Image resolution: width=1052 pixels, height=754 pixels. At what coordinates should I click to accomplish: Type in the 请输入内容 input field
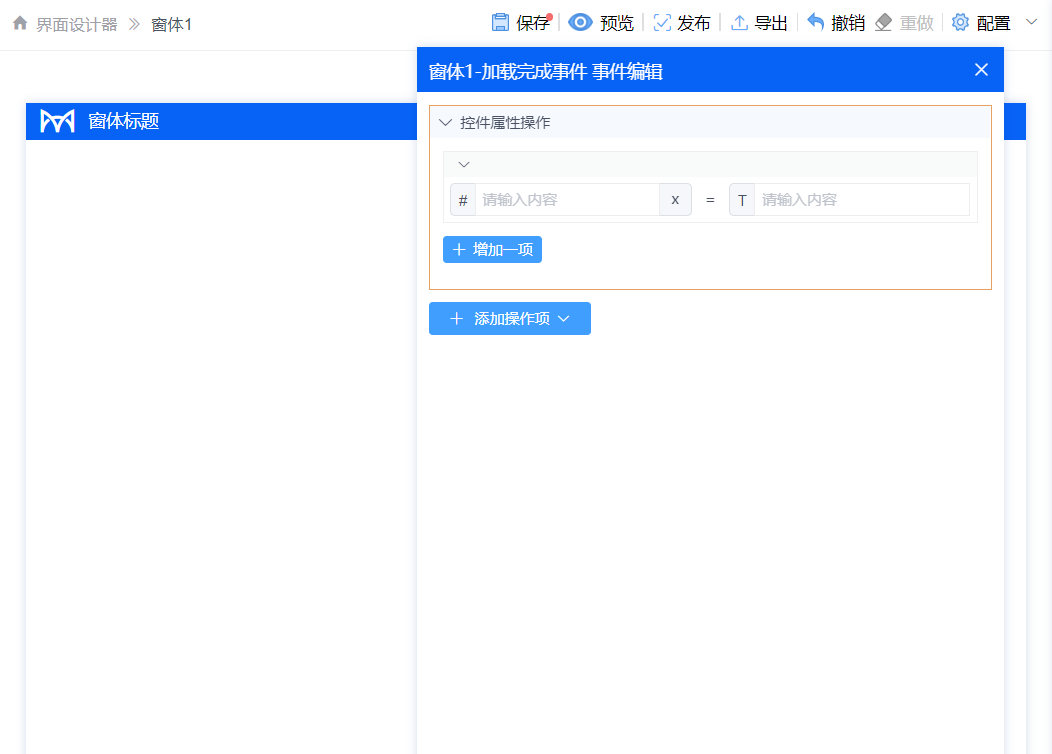coord(570,199)
